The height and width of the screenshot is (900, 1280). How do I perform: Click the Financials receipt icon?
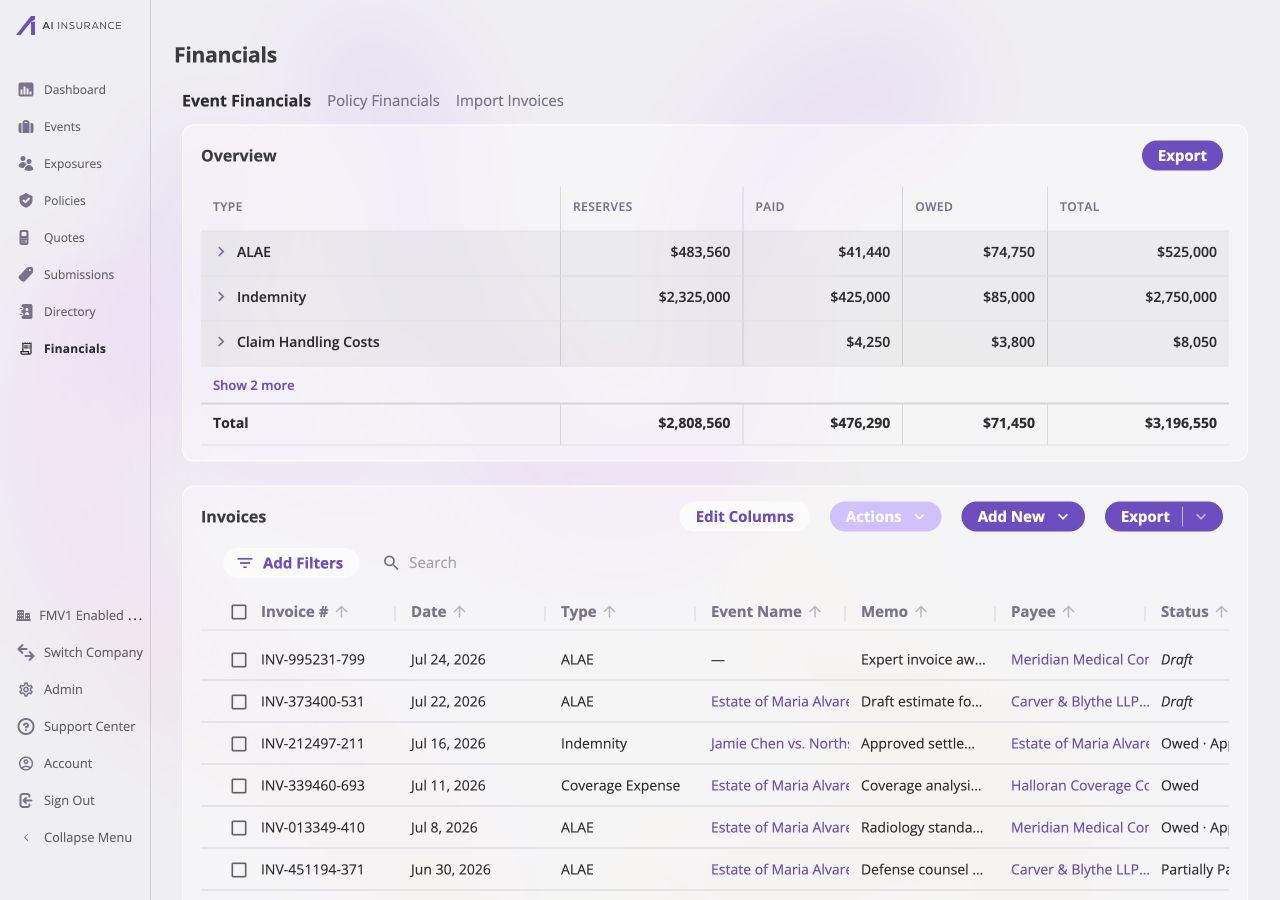(26, 349)
